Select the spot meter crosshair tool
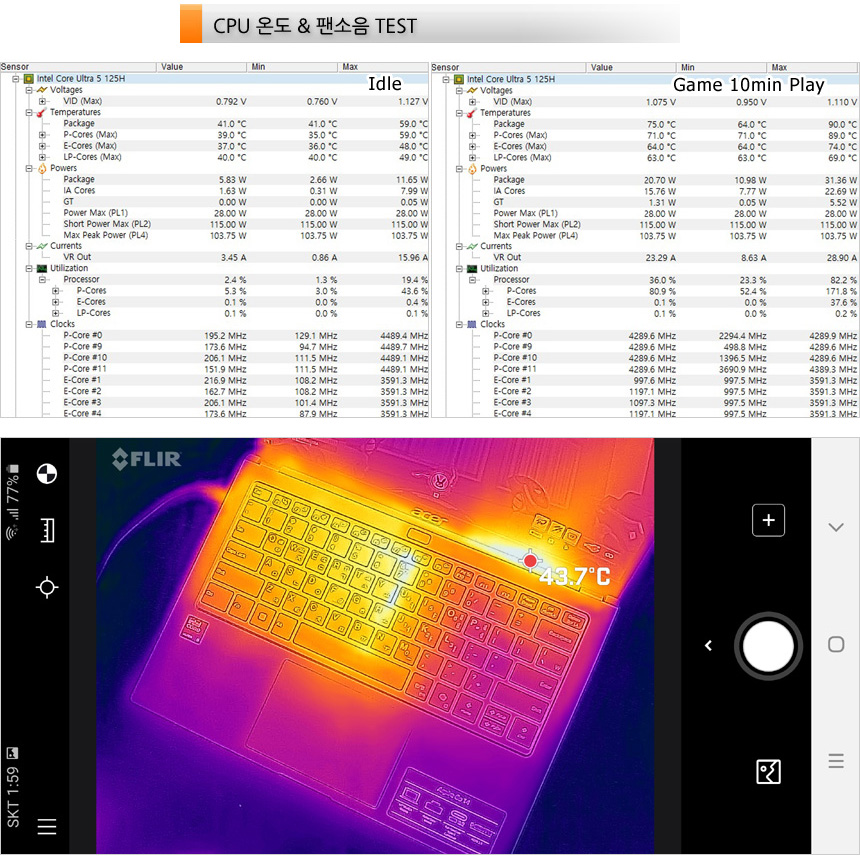The width and height of the screenshot is (860, 860). point(46,587)
